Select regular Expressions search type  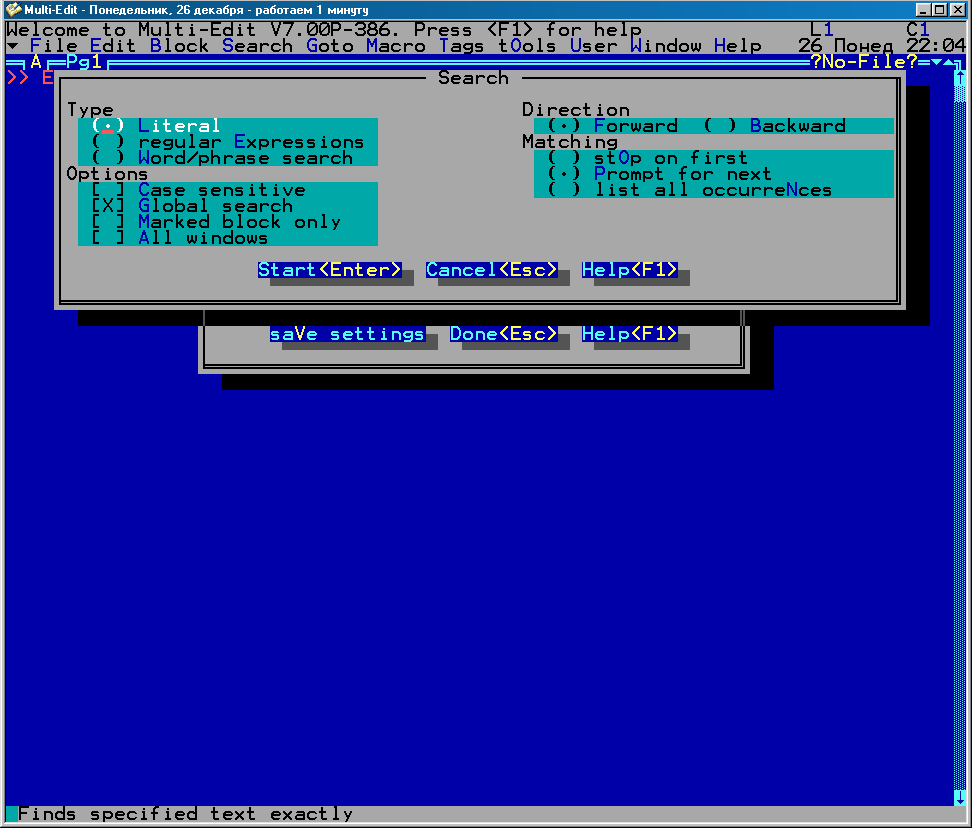pyautogui.click(x=228, y=142)
